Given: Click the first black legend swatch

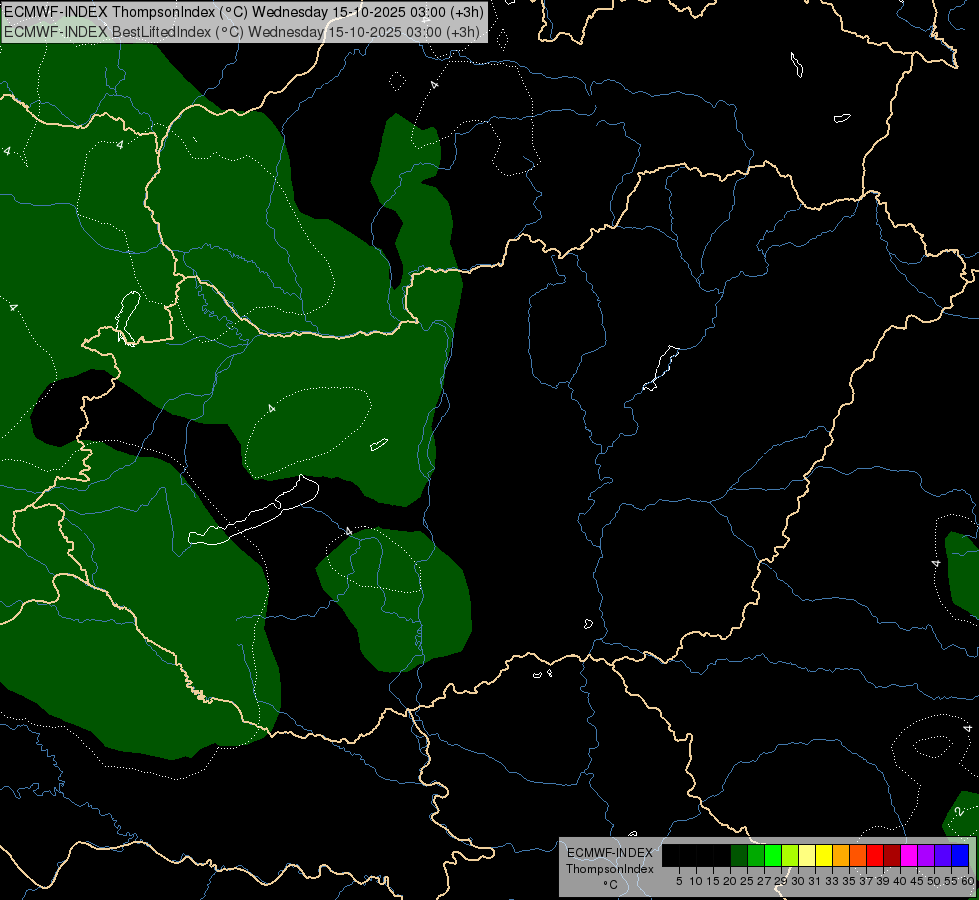Looking at the screenshot, I should (670, 855).
